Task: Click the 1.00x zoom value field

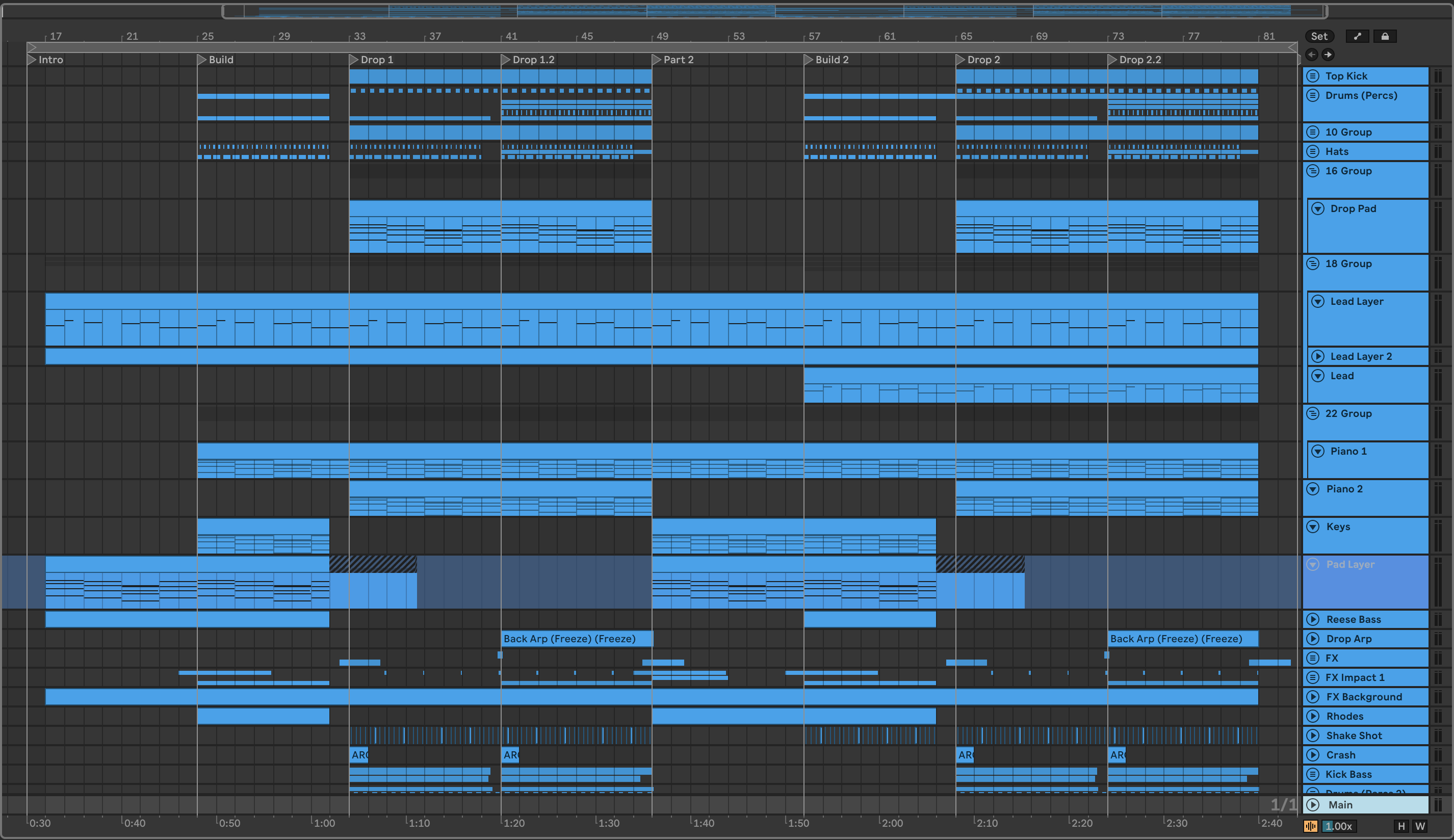Action: point(1339,826)
